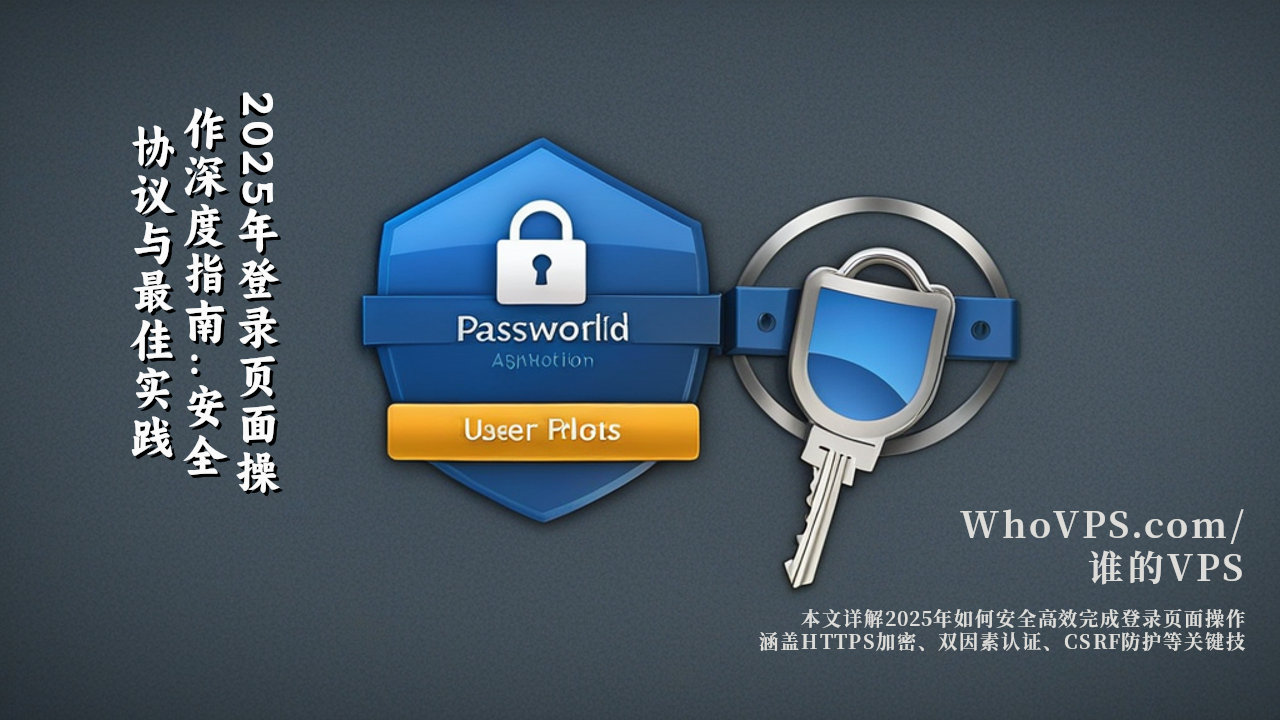Click the right rivet on the blue band
The height and width of the screenshot is (720, 1280).
coord(980,324)
